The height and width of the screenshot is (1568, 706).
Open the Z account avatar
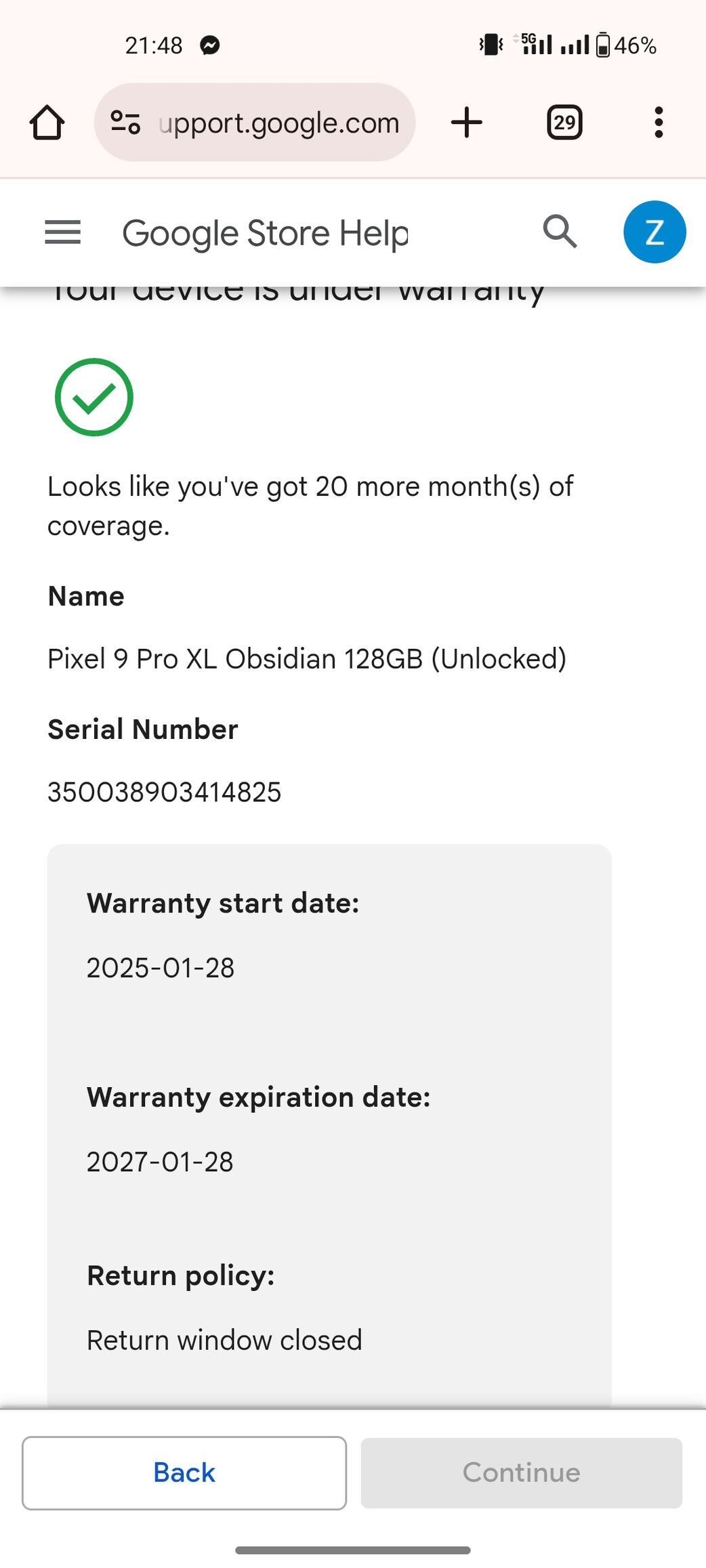tap(655, 232)
